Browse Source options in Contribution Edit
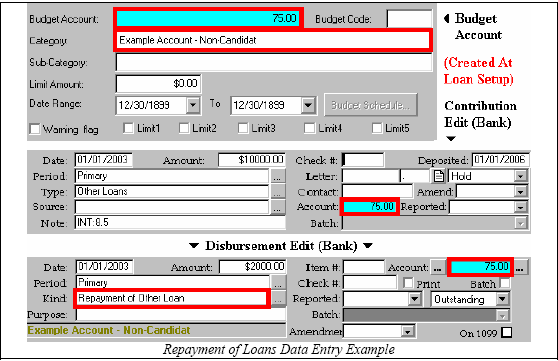 (x=278, y=207)
